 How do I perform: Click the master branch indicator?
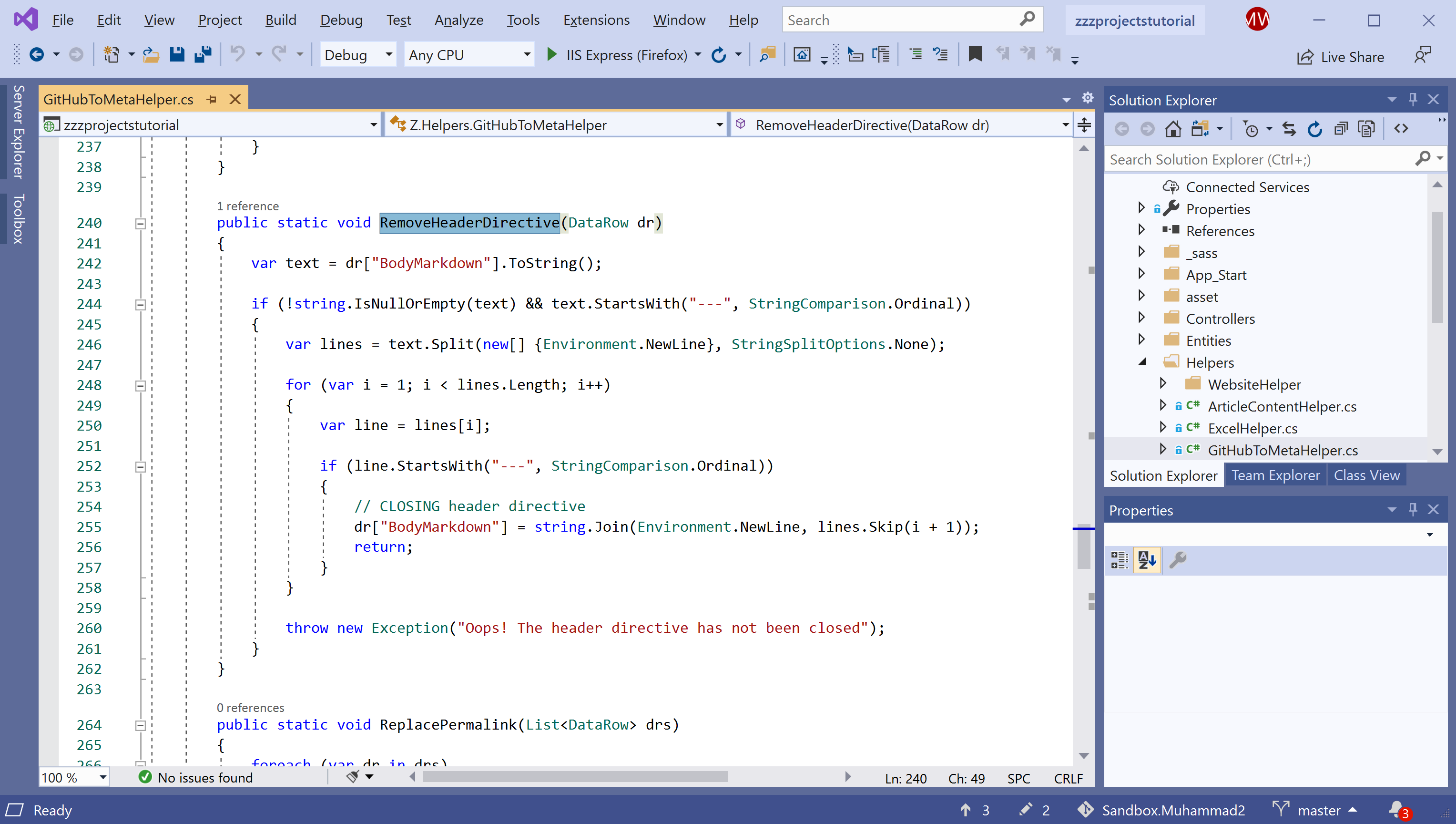pos(1317,811)
